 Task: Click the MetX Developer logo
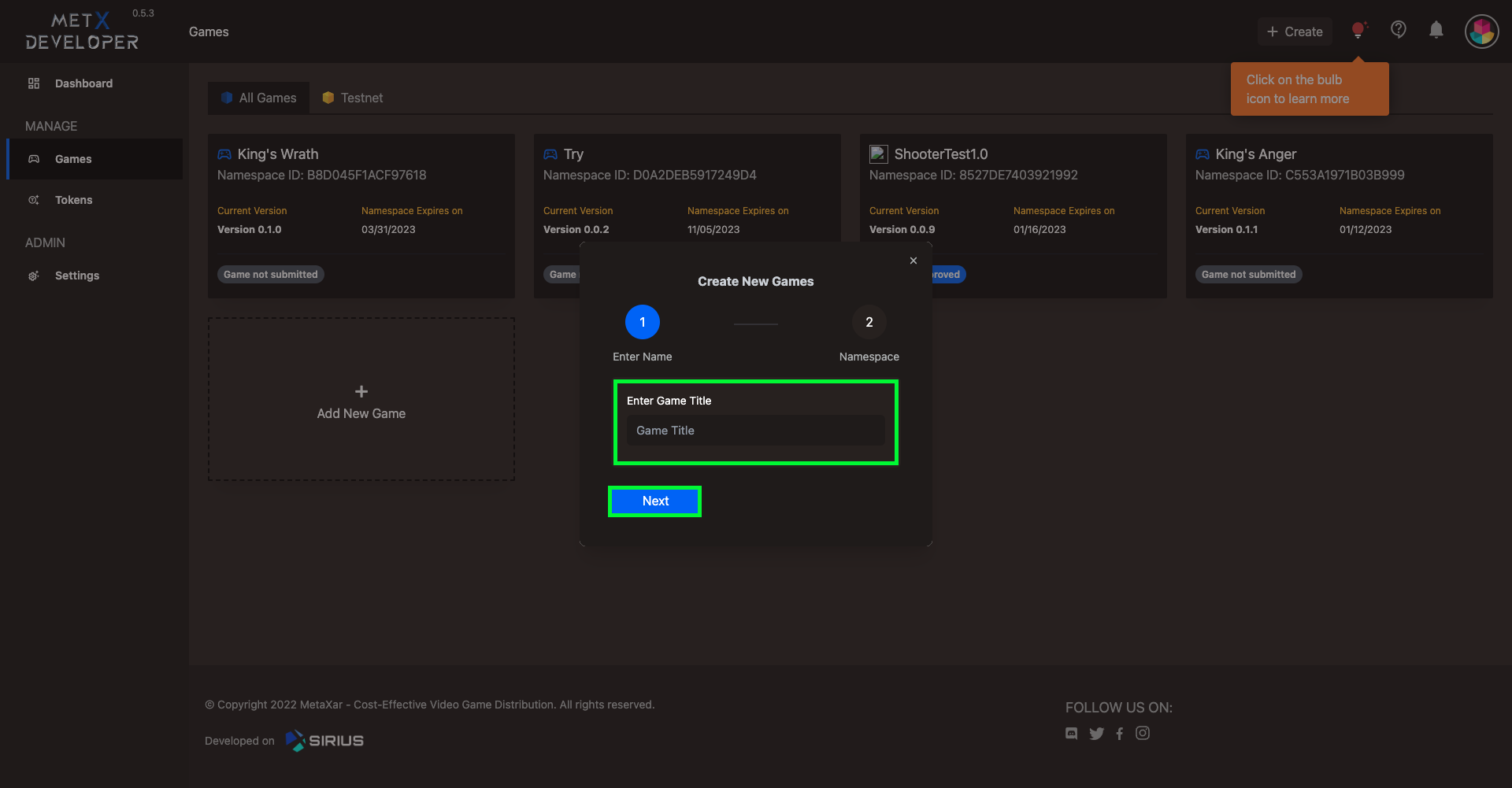pyautogui.click(x=82, y=31)
